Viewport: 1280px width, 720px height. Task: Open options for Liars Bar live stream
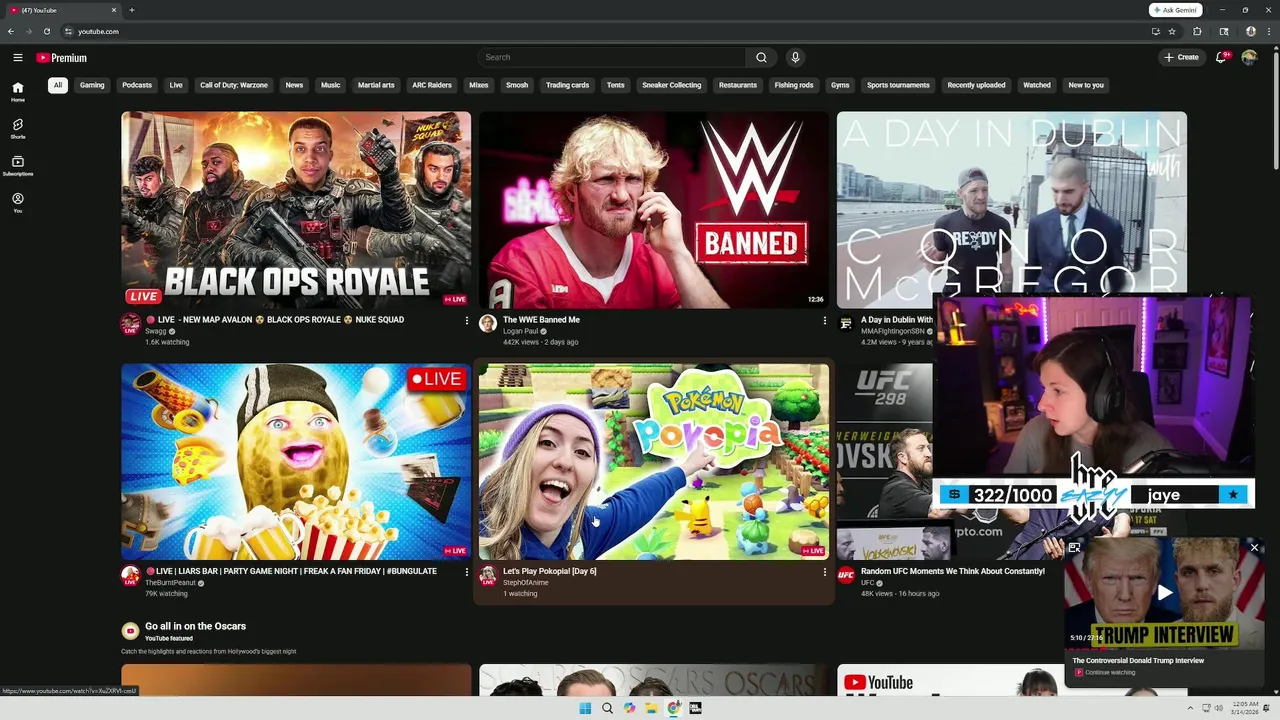[x=466, y=572]
